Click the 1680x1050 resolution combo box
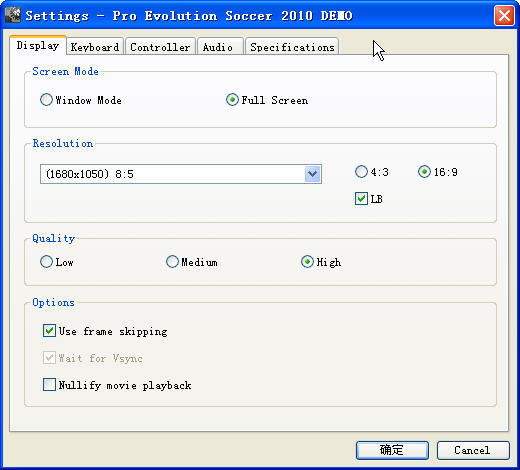Viewport: 520px width, 470px height. click(181, 174)
